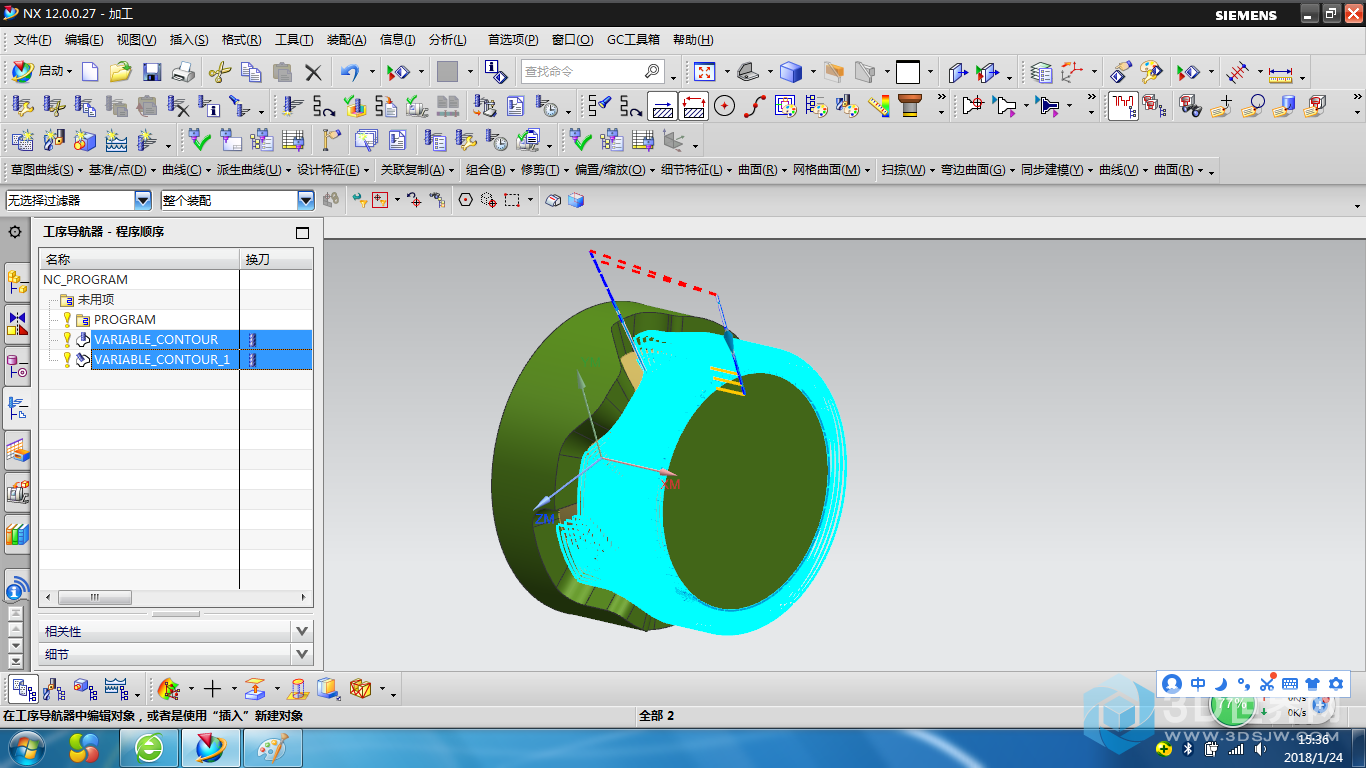Open the 视图 menu
This screenshot has height=768, width=1366.
tap(136, 40)
